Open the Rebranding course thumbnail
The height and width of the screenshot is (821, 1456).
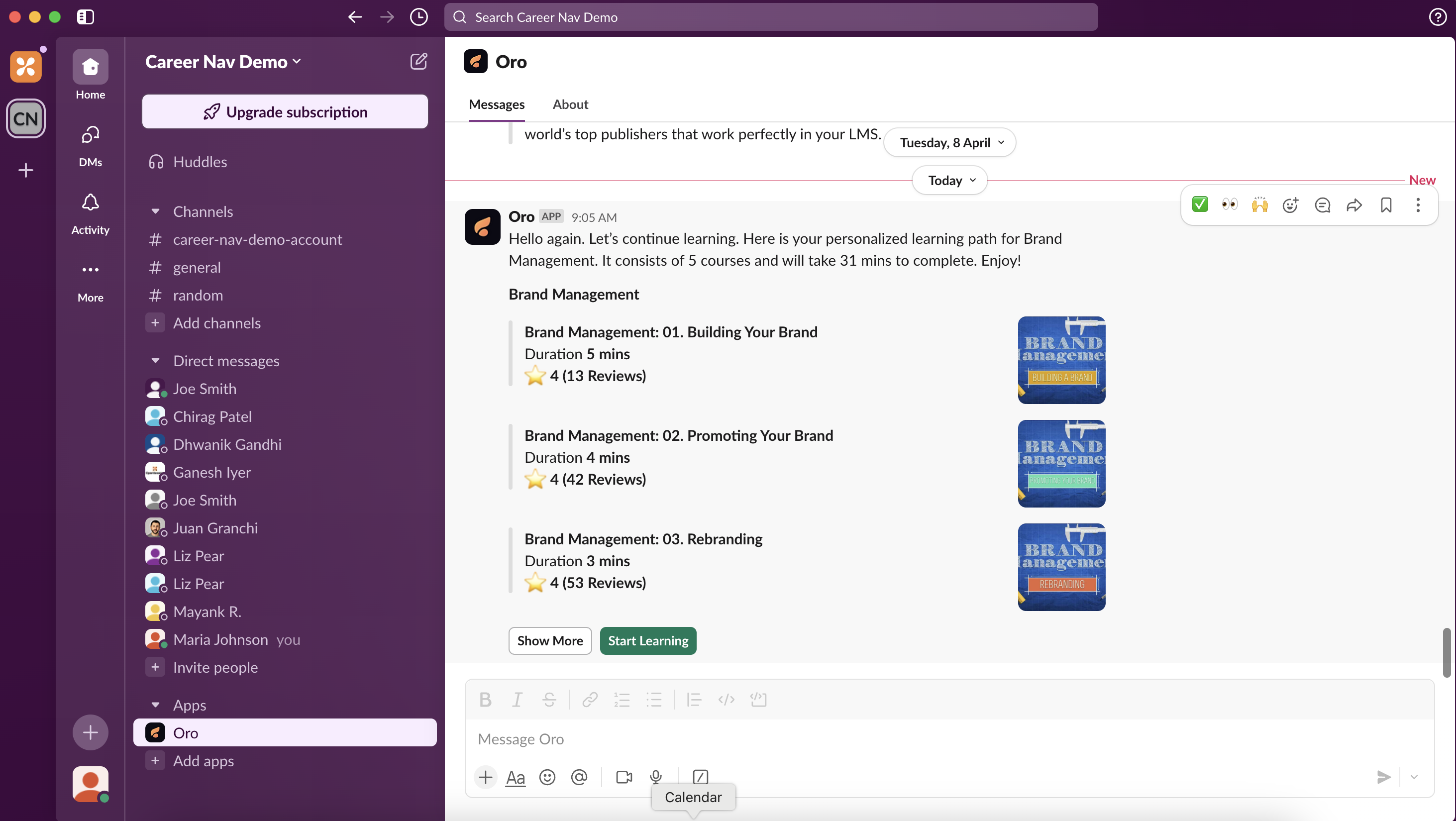[1061, 567]
